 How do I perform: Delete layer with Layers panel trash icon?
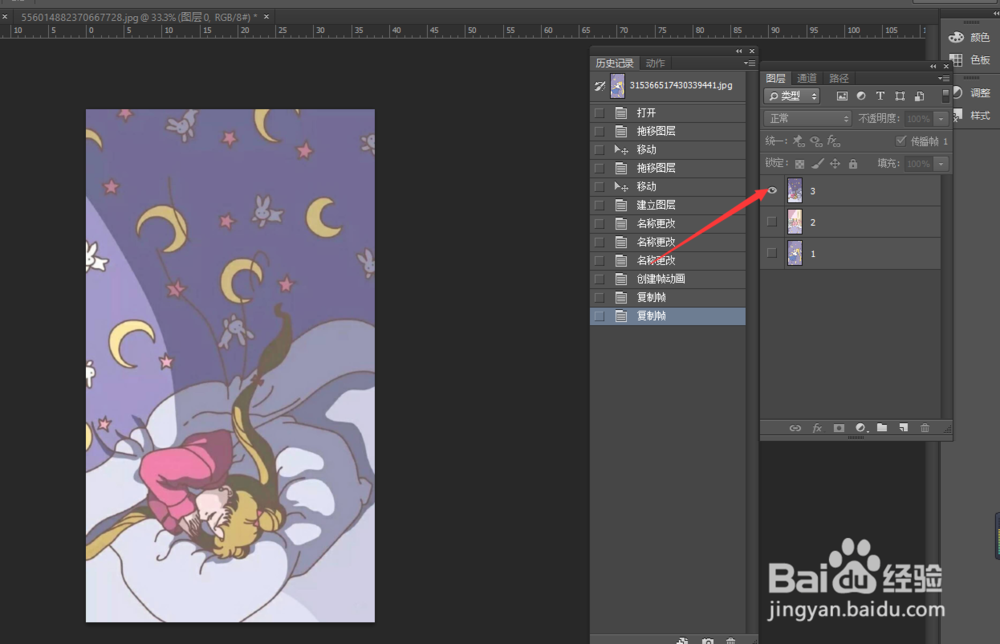[x=925, y=428]
